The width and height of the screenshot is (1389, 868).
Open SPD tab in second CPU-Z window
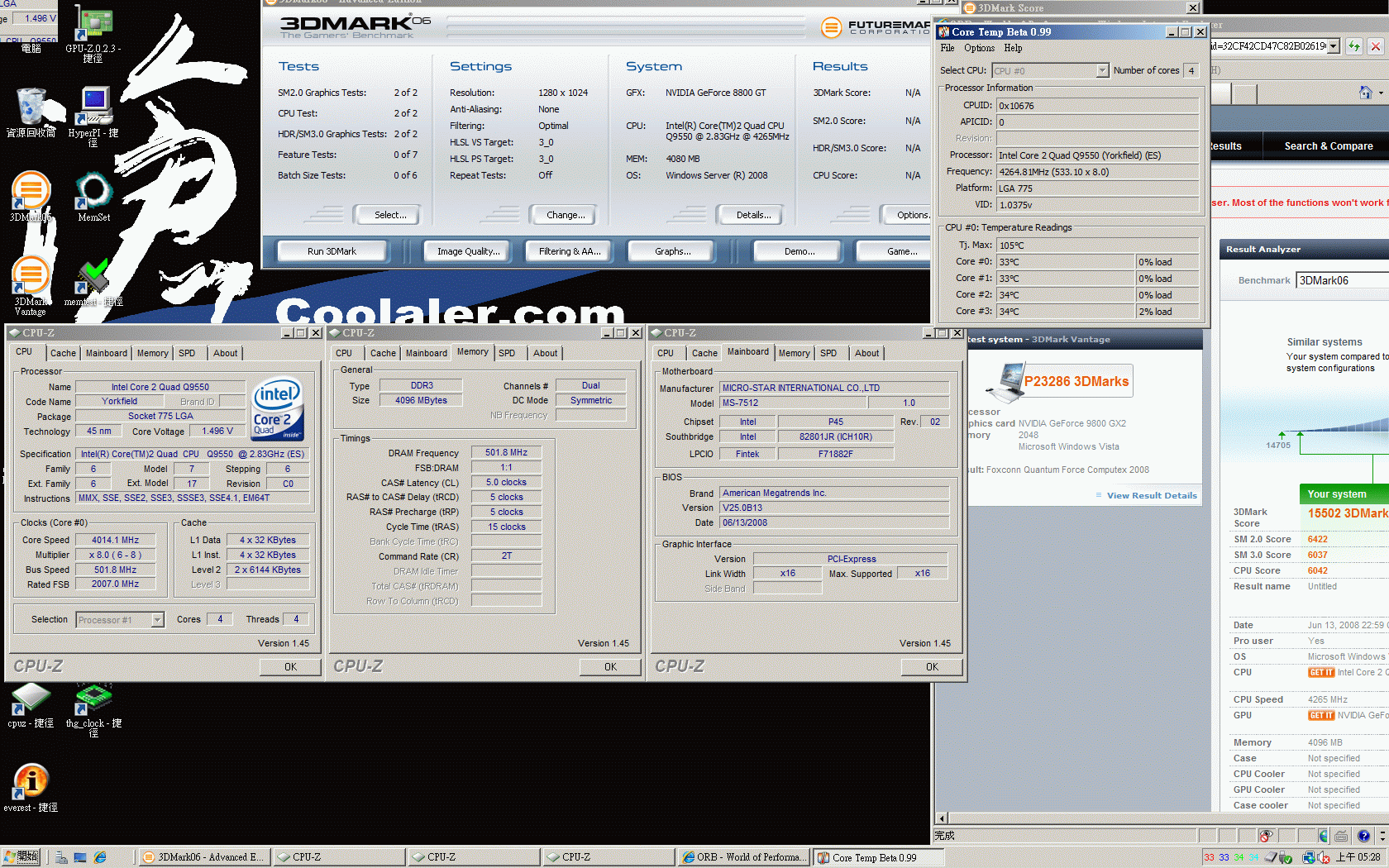pyautogui.click(x=507, y=353)
